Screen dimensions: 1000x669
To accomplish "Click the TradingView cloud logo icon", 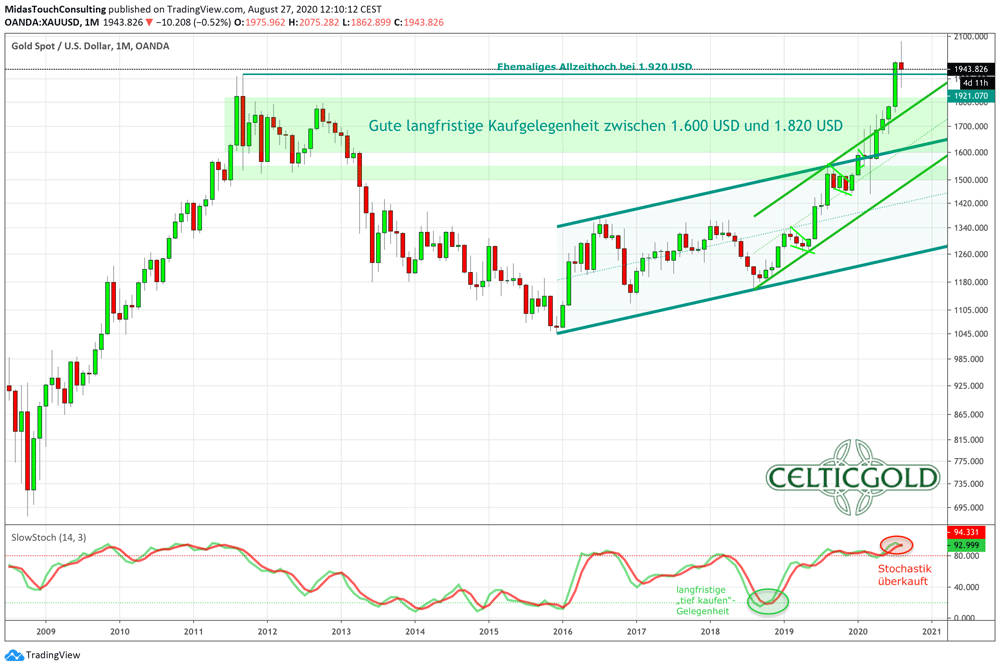I will coord(16,655).
